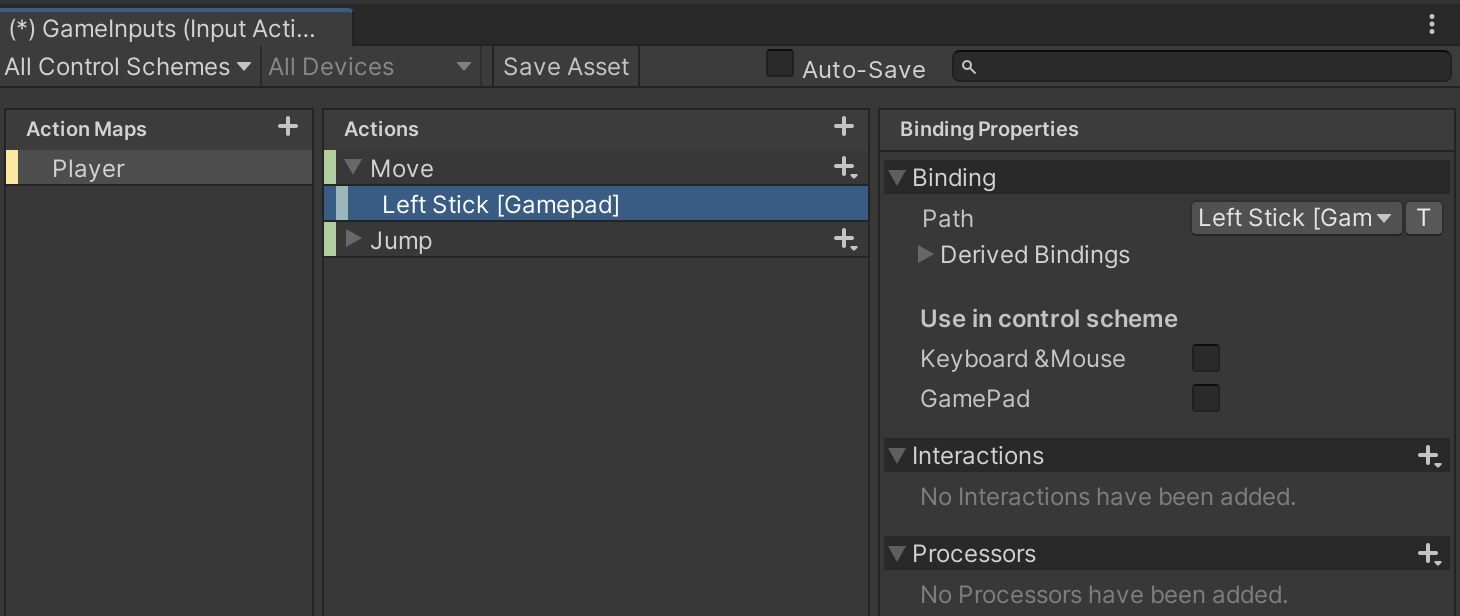
Task: Open the All Control Schemes dropdown
Action: [128, 67]
